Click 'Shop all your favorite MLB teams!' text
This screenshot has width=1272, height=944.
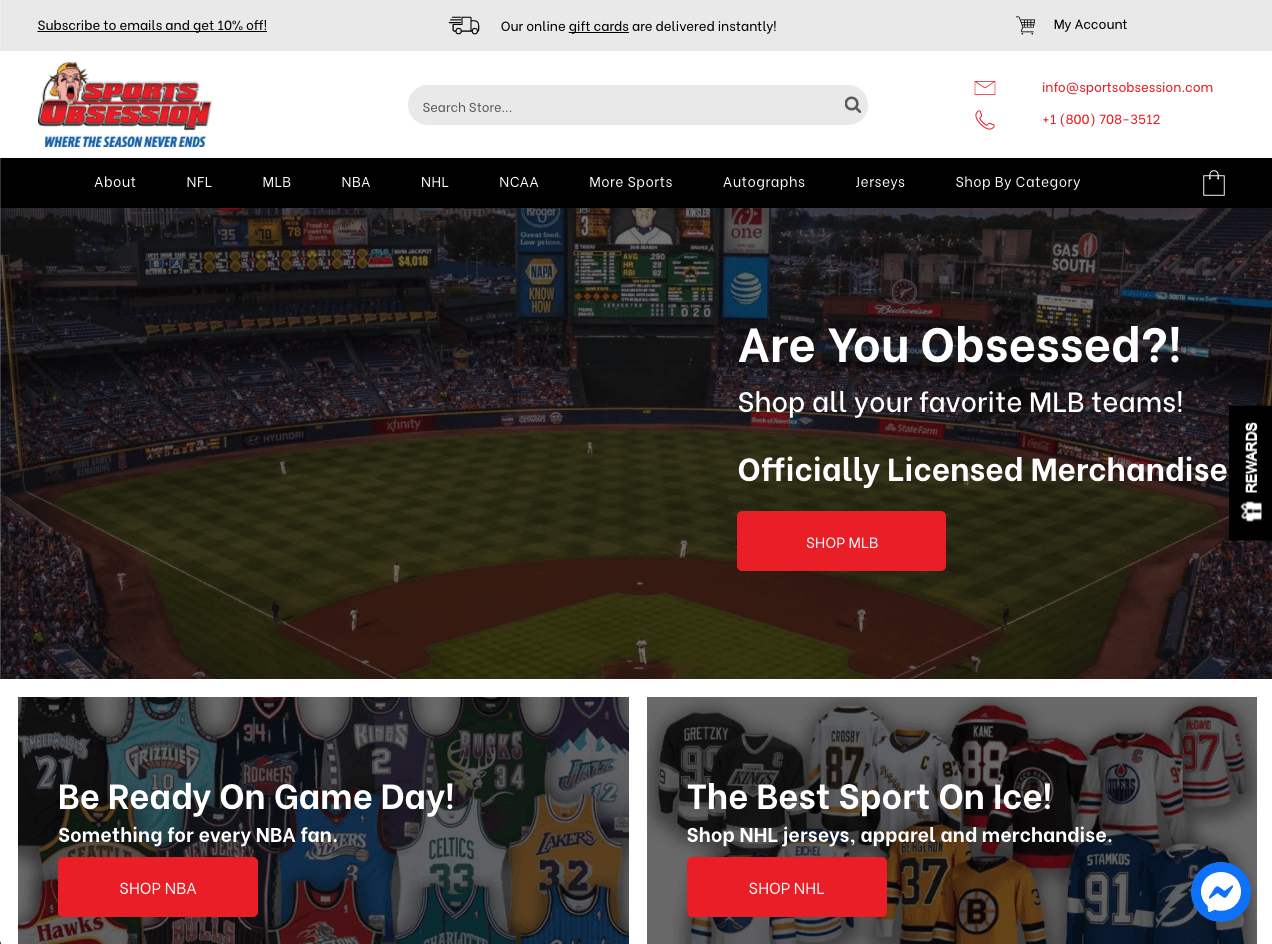coord(960,402)
